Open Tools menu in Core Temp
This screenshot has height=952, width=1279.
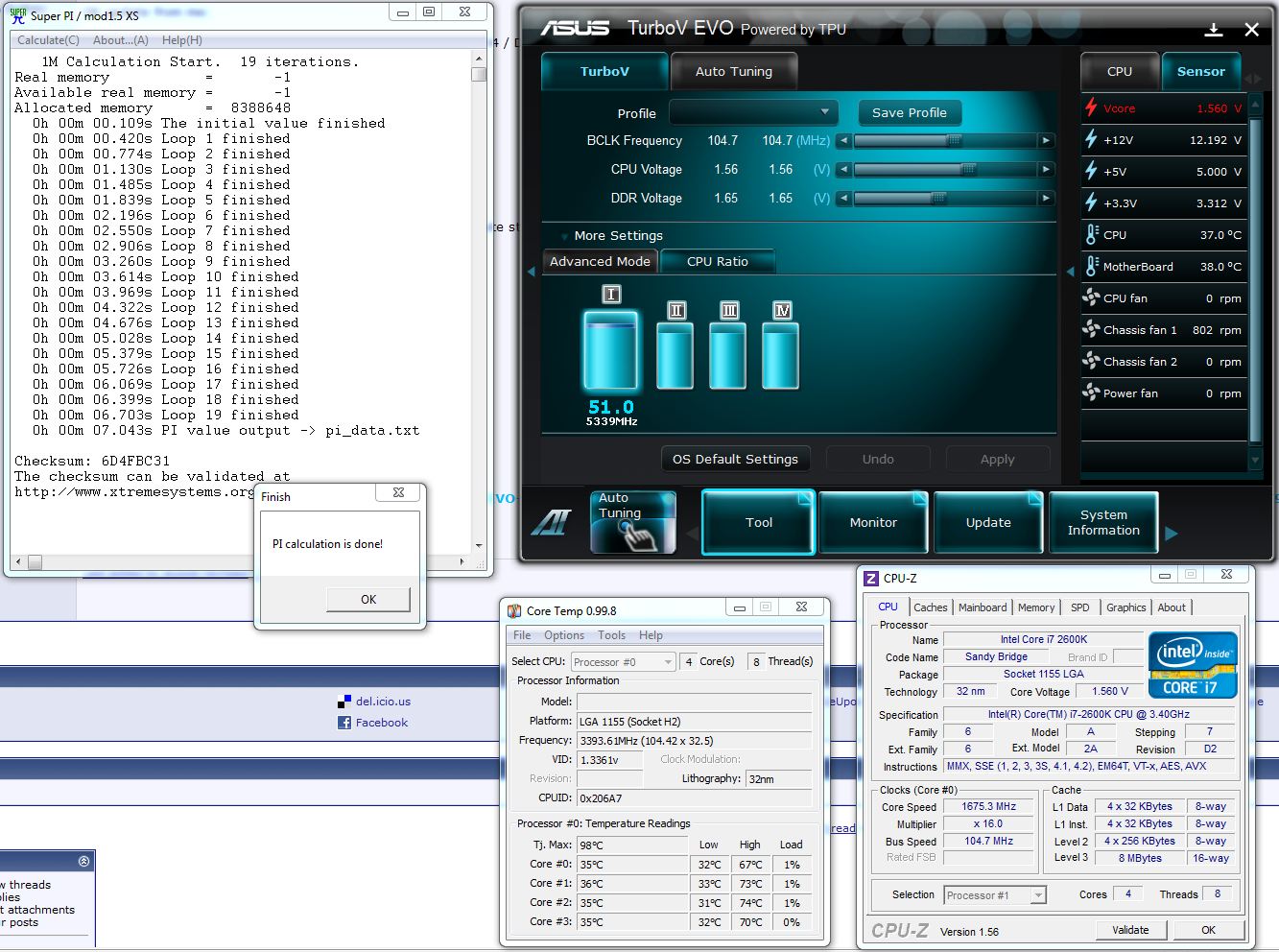pyautogui.click(x=611, y=635)
